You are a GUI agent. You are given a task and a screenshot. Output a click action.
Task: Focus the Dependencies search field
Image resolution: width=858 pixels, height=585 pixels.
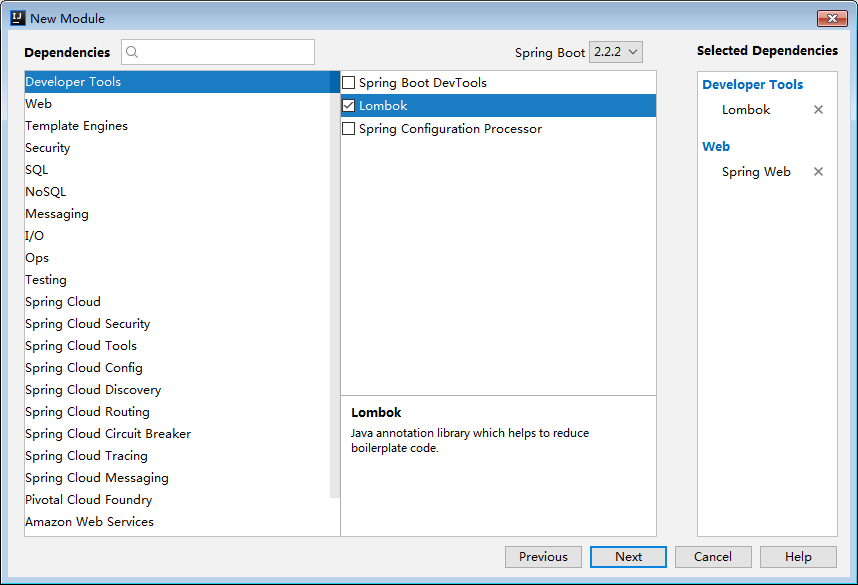pyautogui.click(x=218, y=52)
